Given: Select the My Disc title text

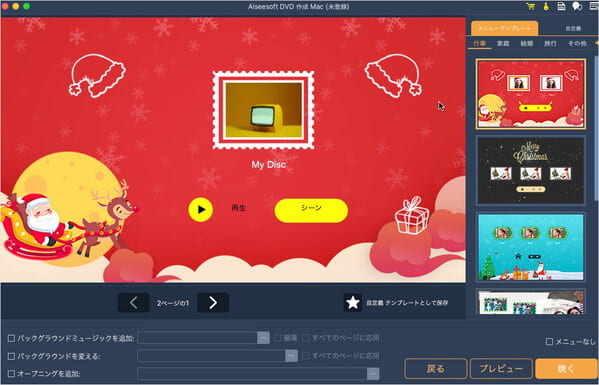Looking at the screenshot, I should pos(269,165).
